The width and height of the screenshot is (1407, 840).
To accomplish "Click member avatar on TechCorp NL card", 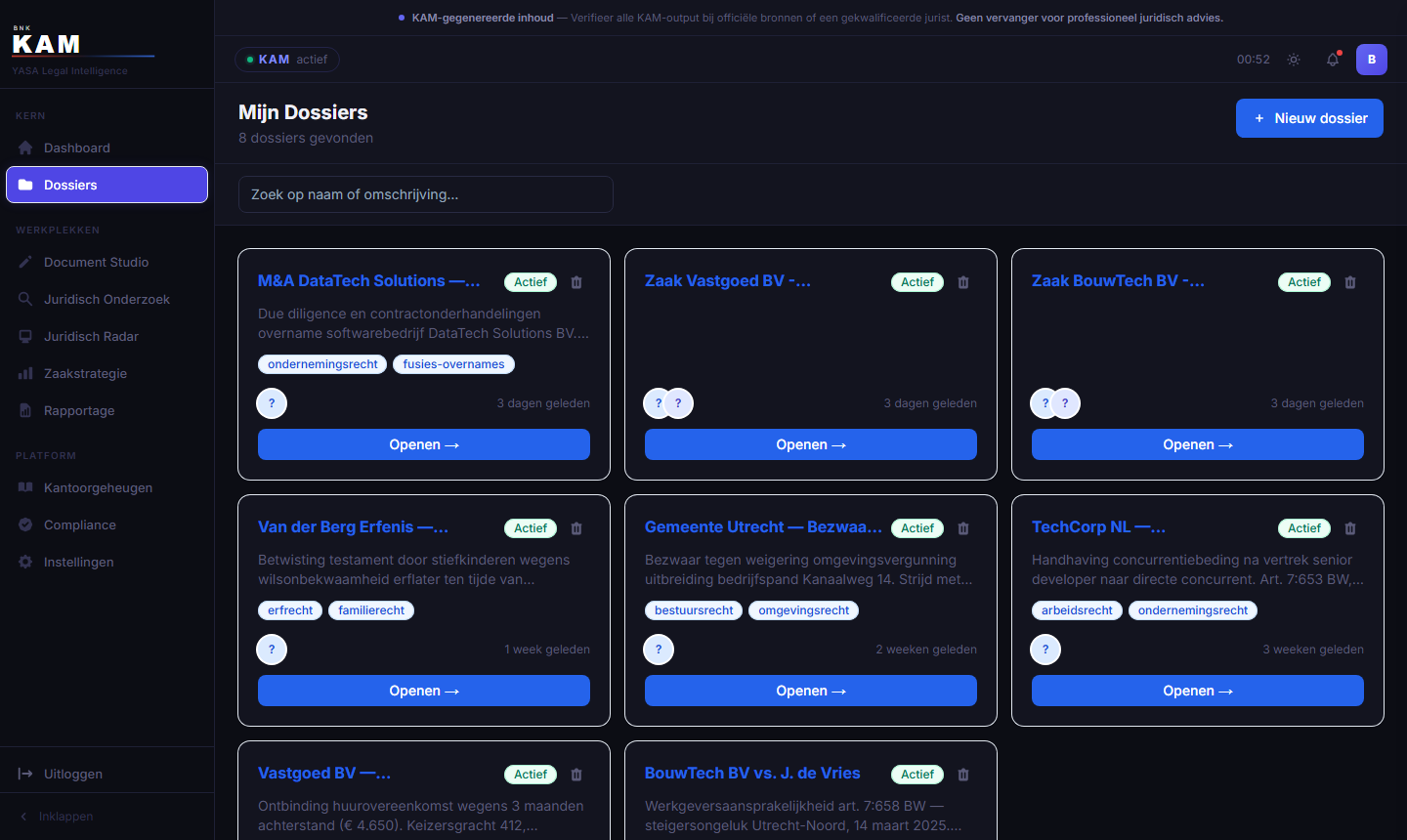I will (x=1045, y=650).
